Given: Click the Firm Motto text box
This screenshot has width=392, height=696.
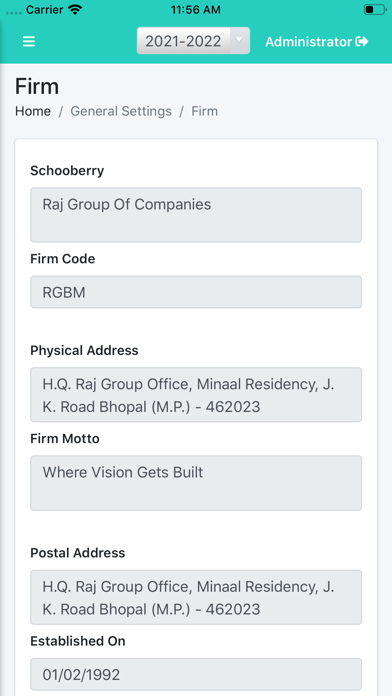Looking at the screenshot, I should tap(196, 483).
